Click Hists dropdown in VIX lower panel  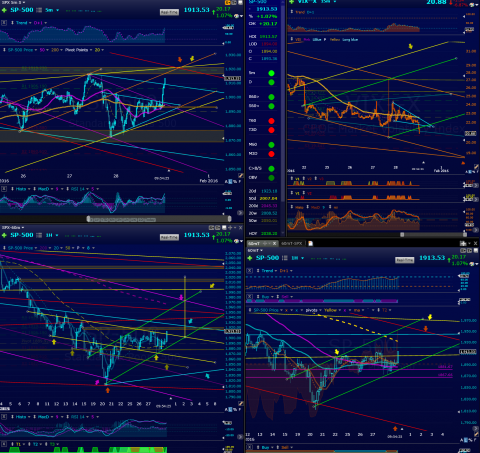click(298, 207)
